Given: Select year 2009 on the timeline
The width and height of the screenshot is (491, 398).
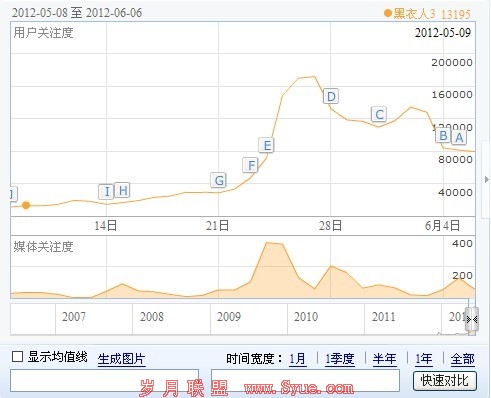Looking at the screenshot, I should pos(229,316).
